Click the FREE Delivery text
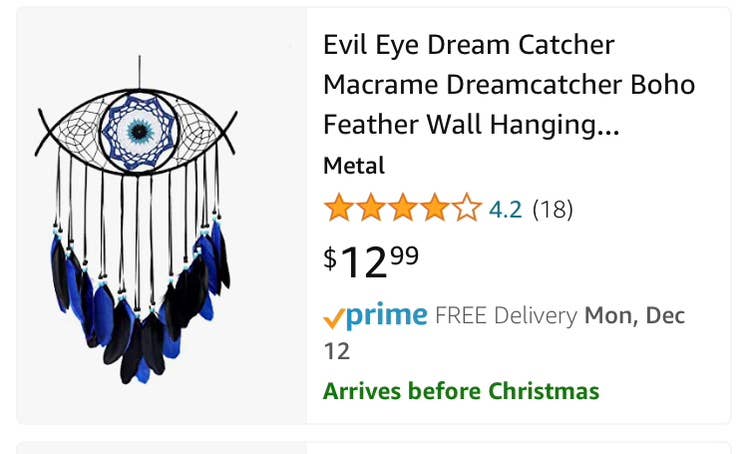Image resolution: width=748 pixels, height=454 pixels. pos(506,316)
